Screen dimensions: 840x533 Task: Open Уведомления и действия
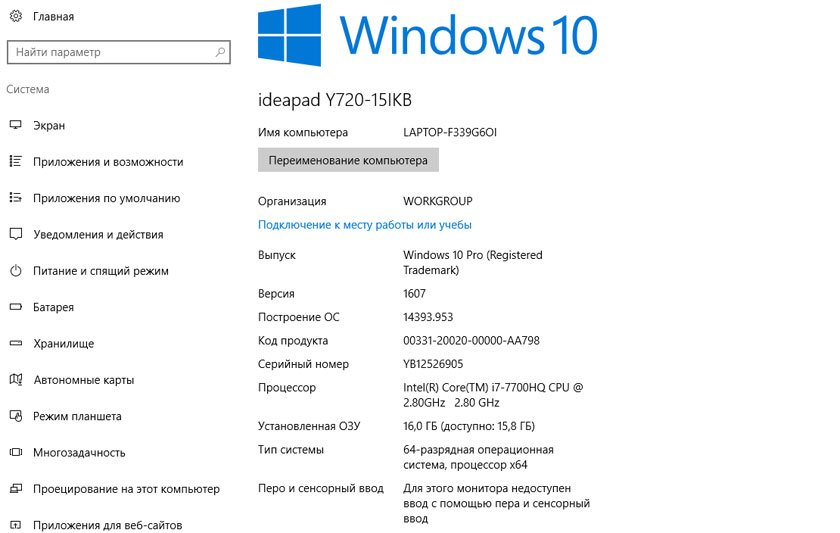click(x=98, y=235)
